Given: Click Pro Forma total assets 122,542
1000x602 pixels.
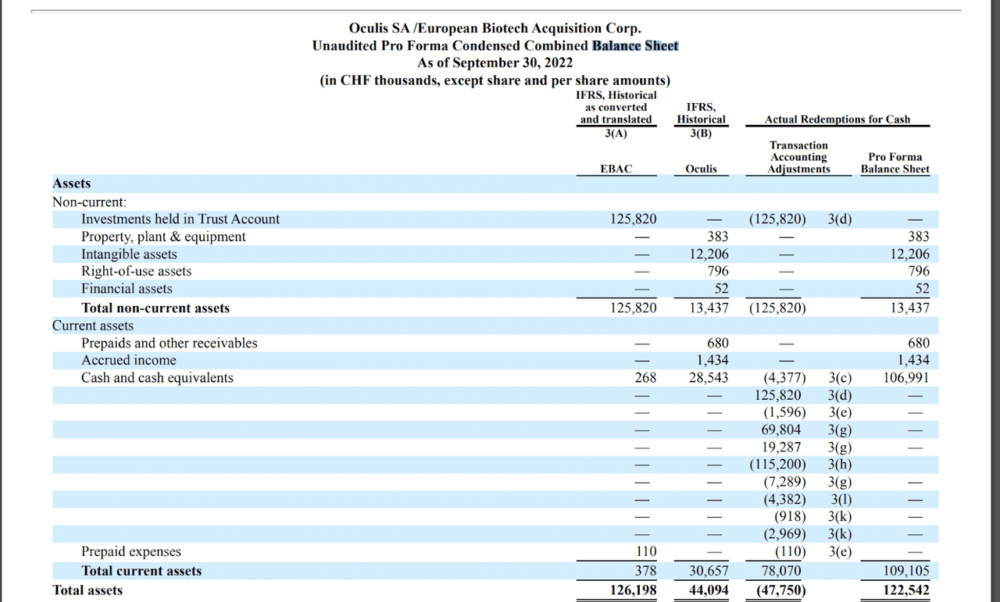Looking at the screenshot, I should 906,591.
